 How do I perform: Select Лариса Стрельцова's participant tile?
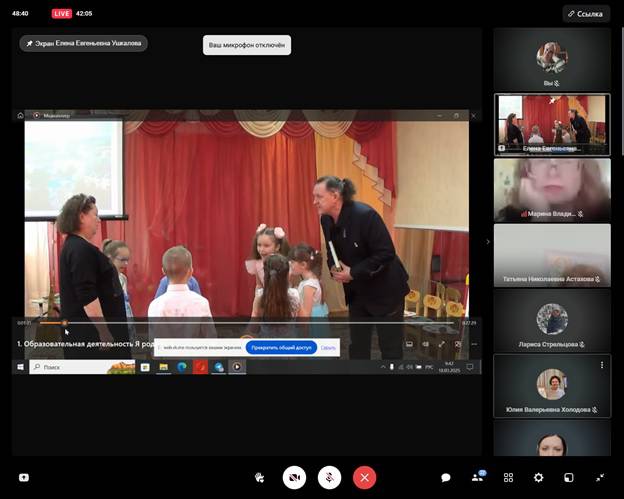pyautogui.click(x=552, y=320)
